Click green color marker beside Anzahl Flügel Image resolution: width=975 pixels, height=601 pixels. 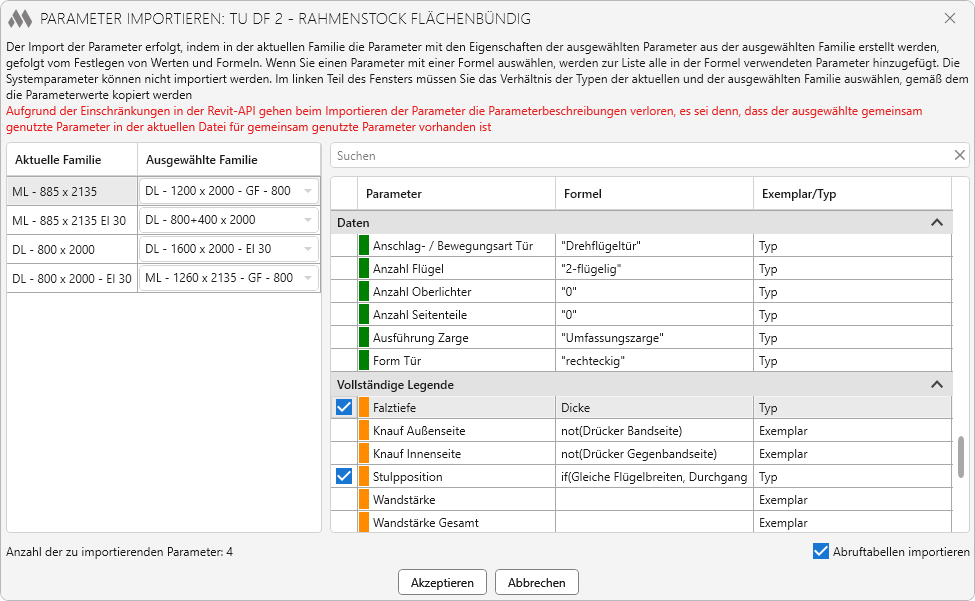(364, 268)
